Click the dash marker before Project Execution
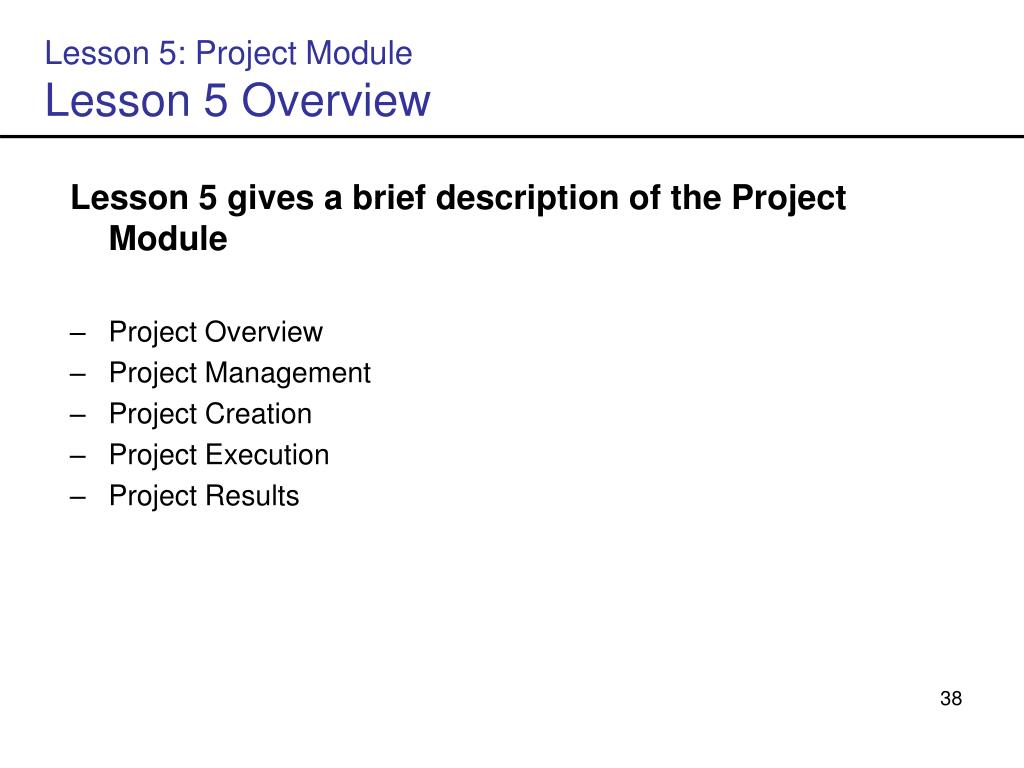1024x768 pixels. (78, 456)
